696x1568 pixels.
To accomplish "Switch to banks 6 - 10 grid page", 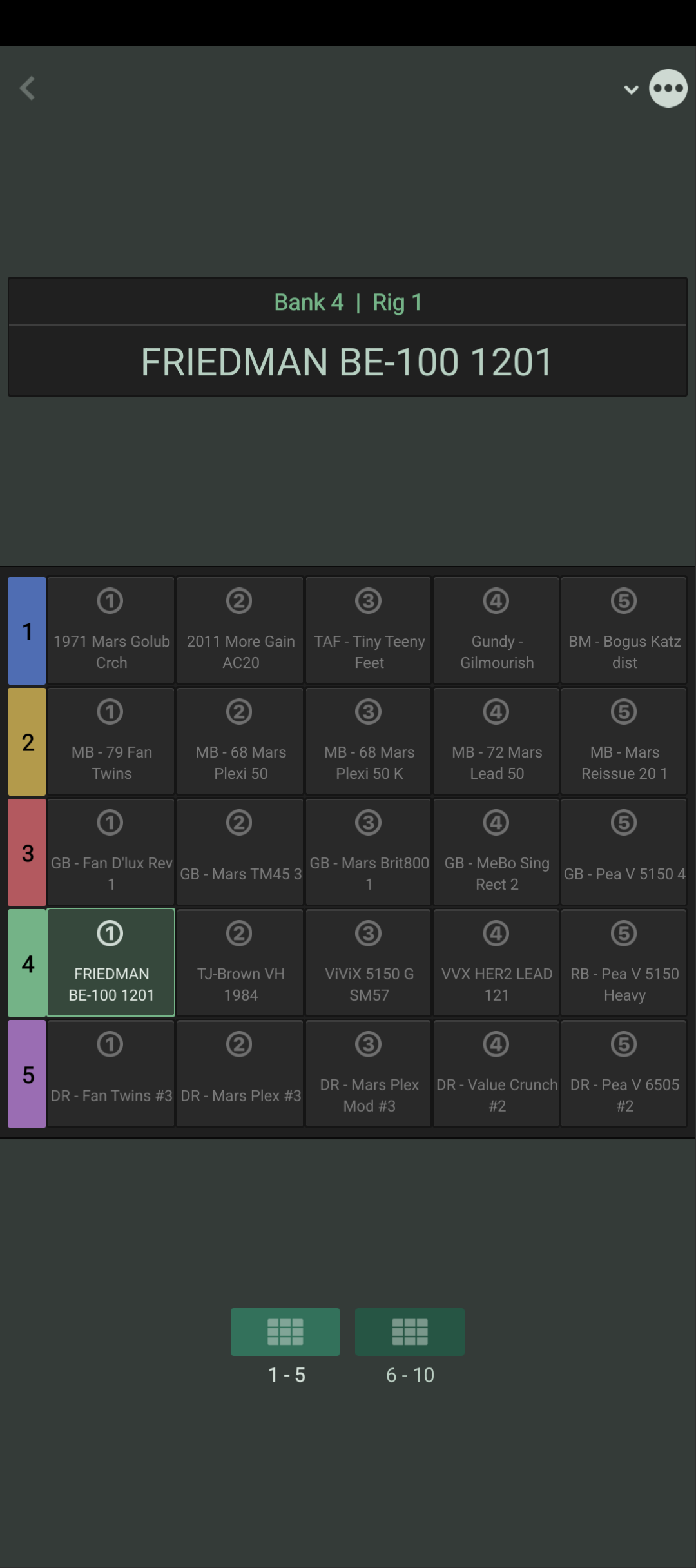I will (x=410, y=1332).
